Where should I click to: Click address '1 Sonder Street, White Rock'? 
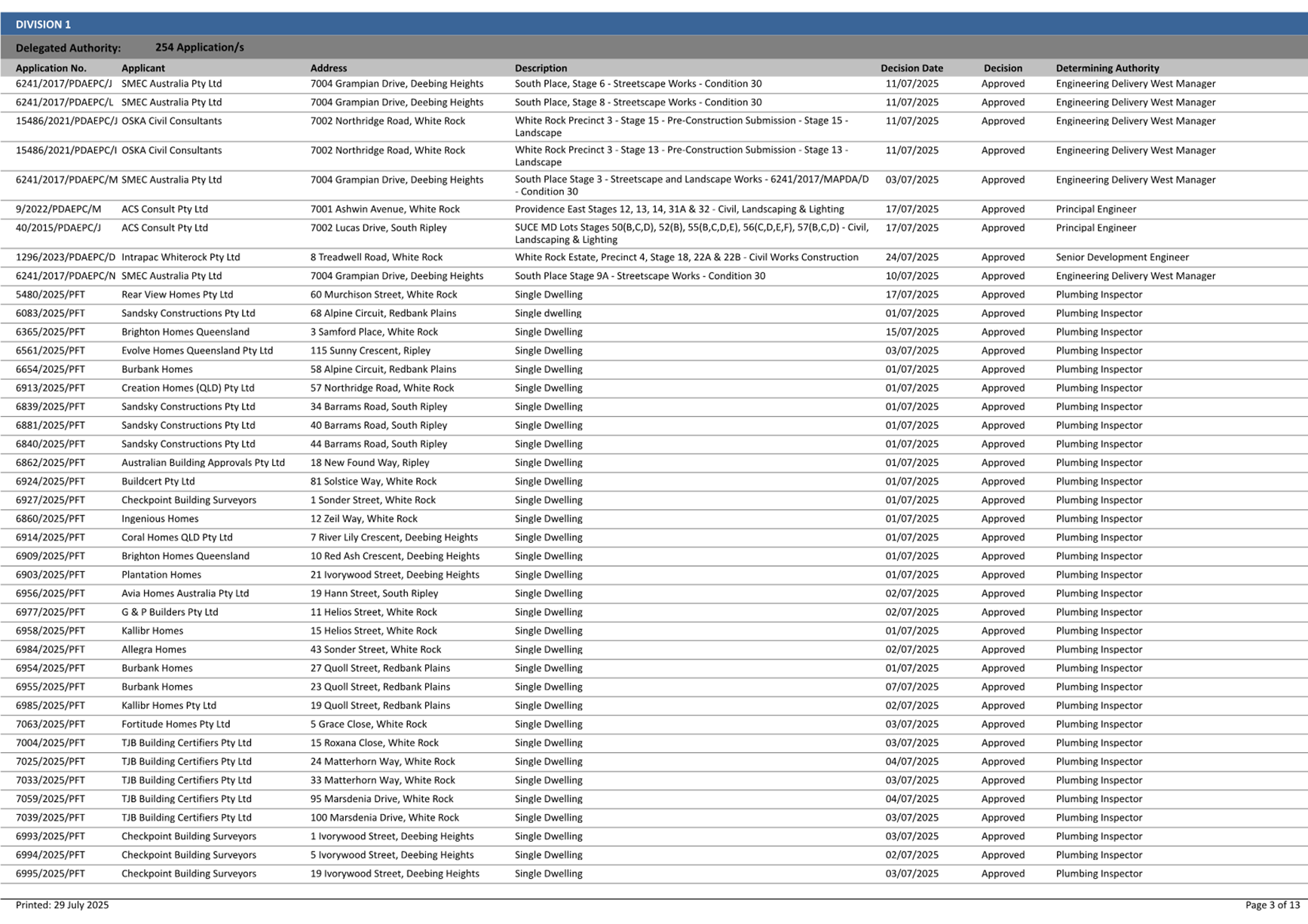373,500
